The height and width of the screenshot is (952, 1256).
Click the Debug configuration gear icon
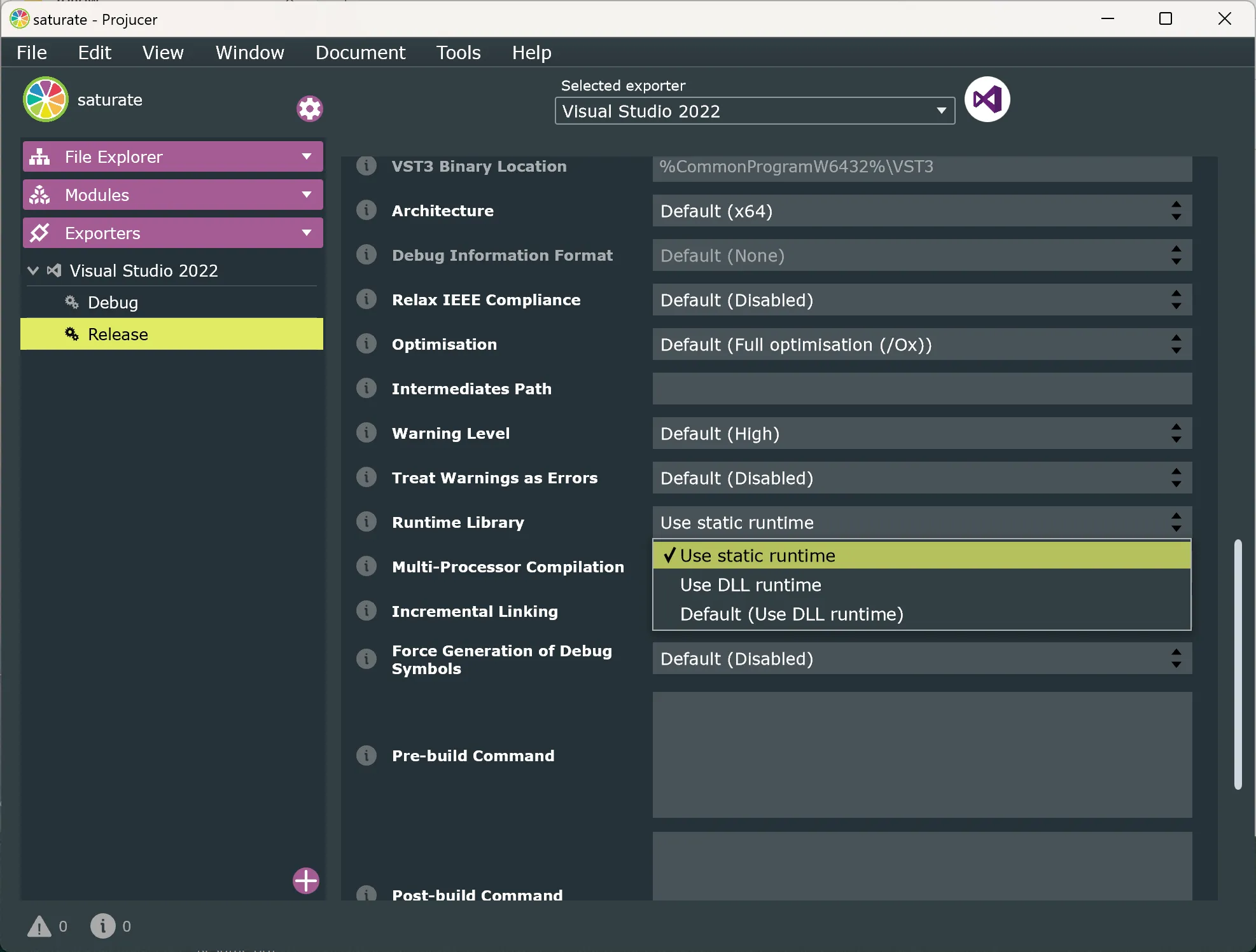pos(72,302)
